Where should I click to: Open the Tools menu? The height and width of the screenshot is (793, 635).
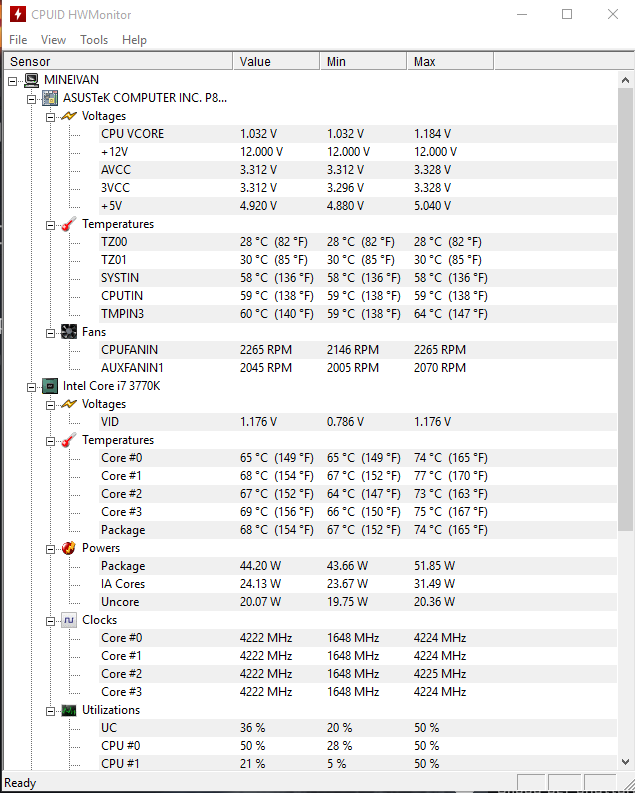coord(94,39)
